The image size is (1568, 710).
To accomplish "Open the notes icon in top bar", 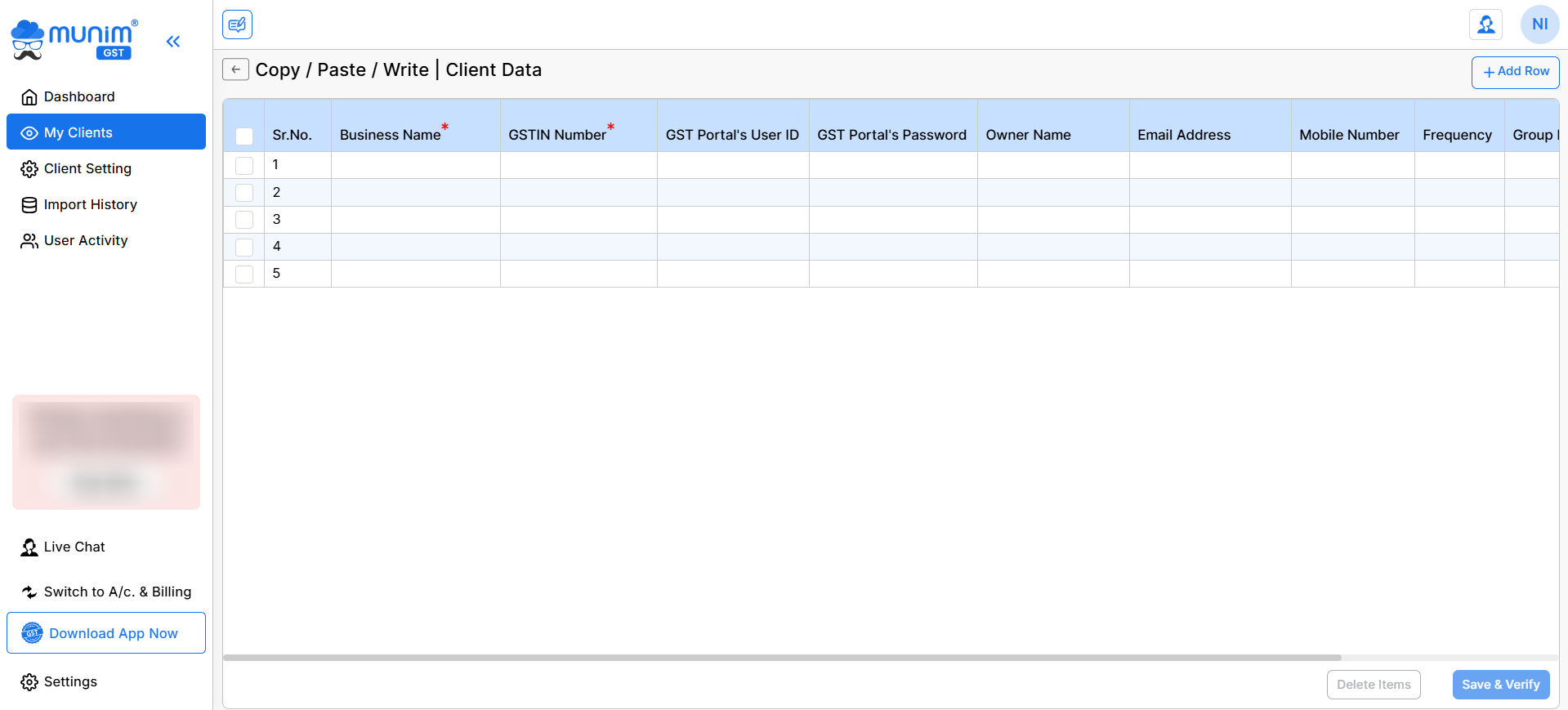I will tap(237, 25).
